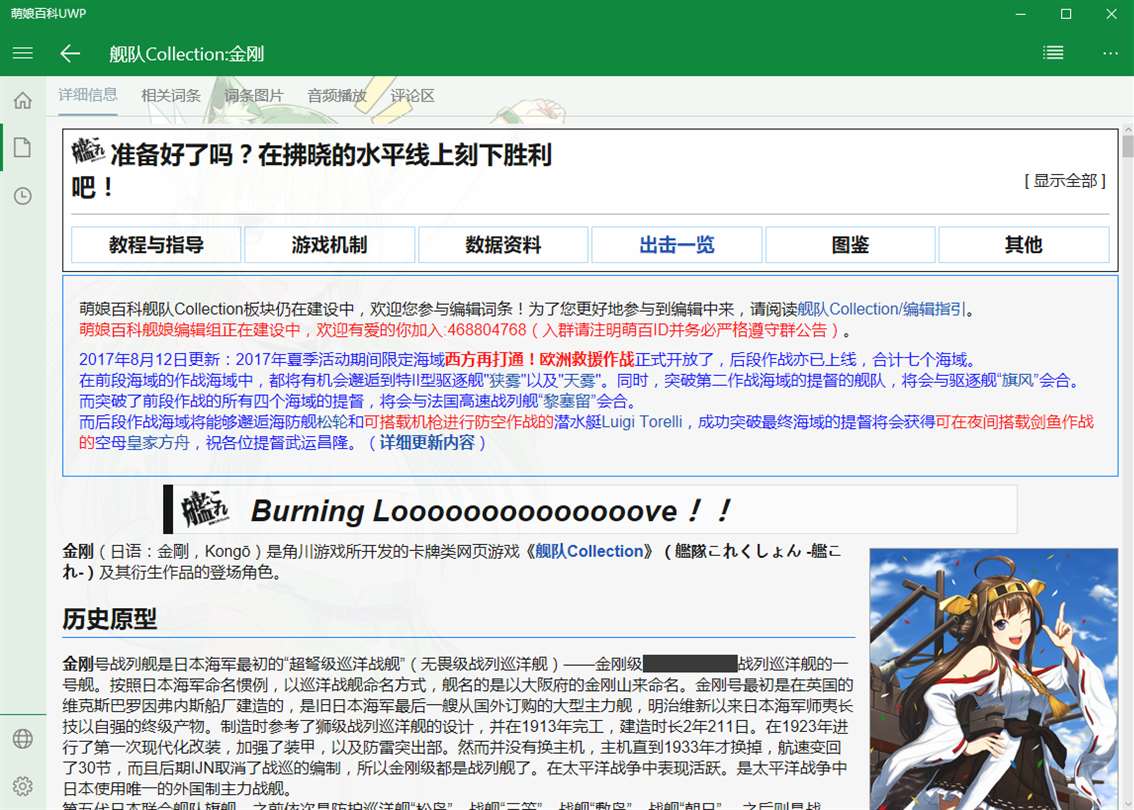Maximize the application window

1066,14
